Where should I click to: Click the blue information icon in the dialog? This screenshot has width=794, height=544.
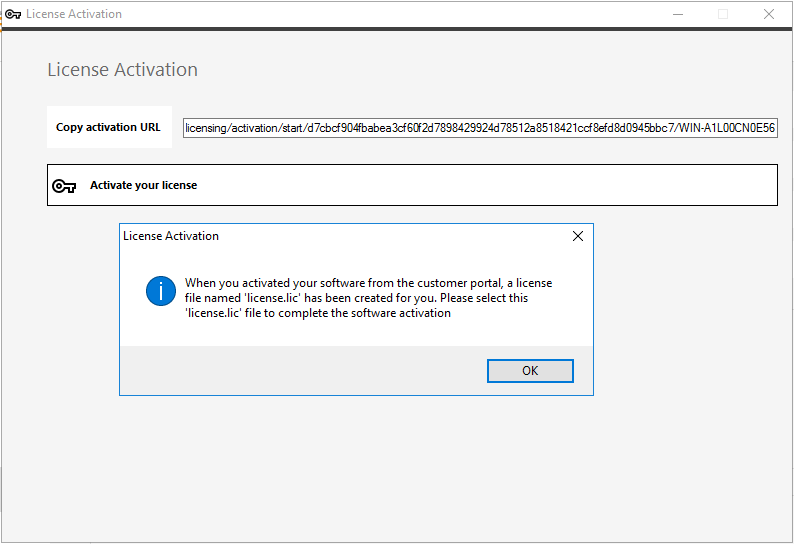[x=160, y=291]
